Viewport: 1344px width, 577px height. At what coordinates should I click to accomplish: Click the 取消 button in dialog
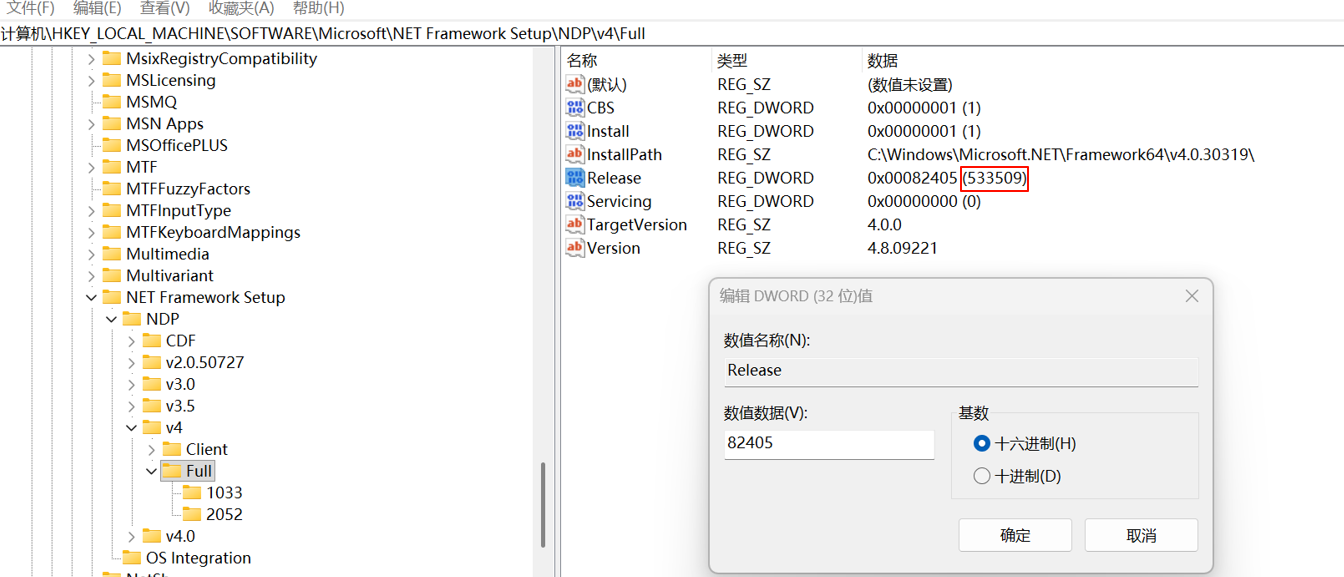coord(1141,535)
